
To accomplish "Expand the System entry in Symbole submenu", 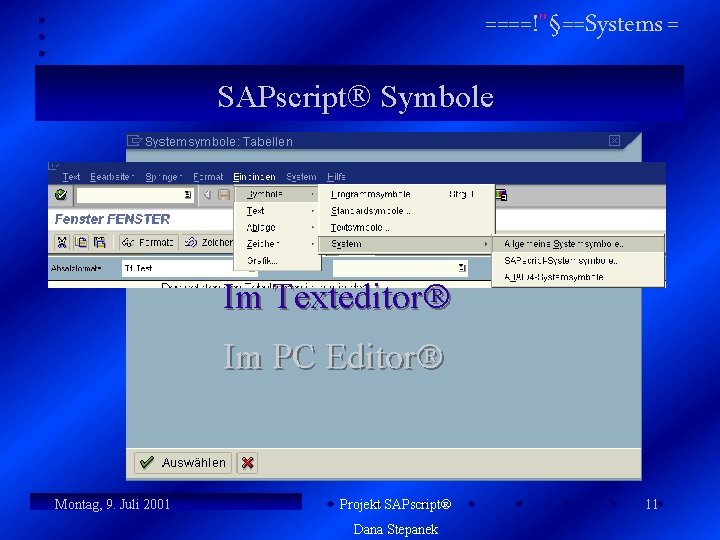I will [406, 244].
